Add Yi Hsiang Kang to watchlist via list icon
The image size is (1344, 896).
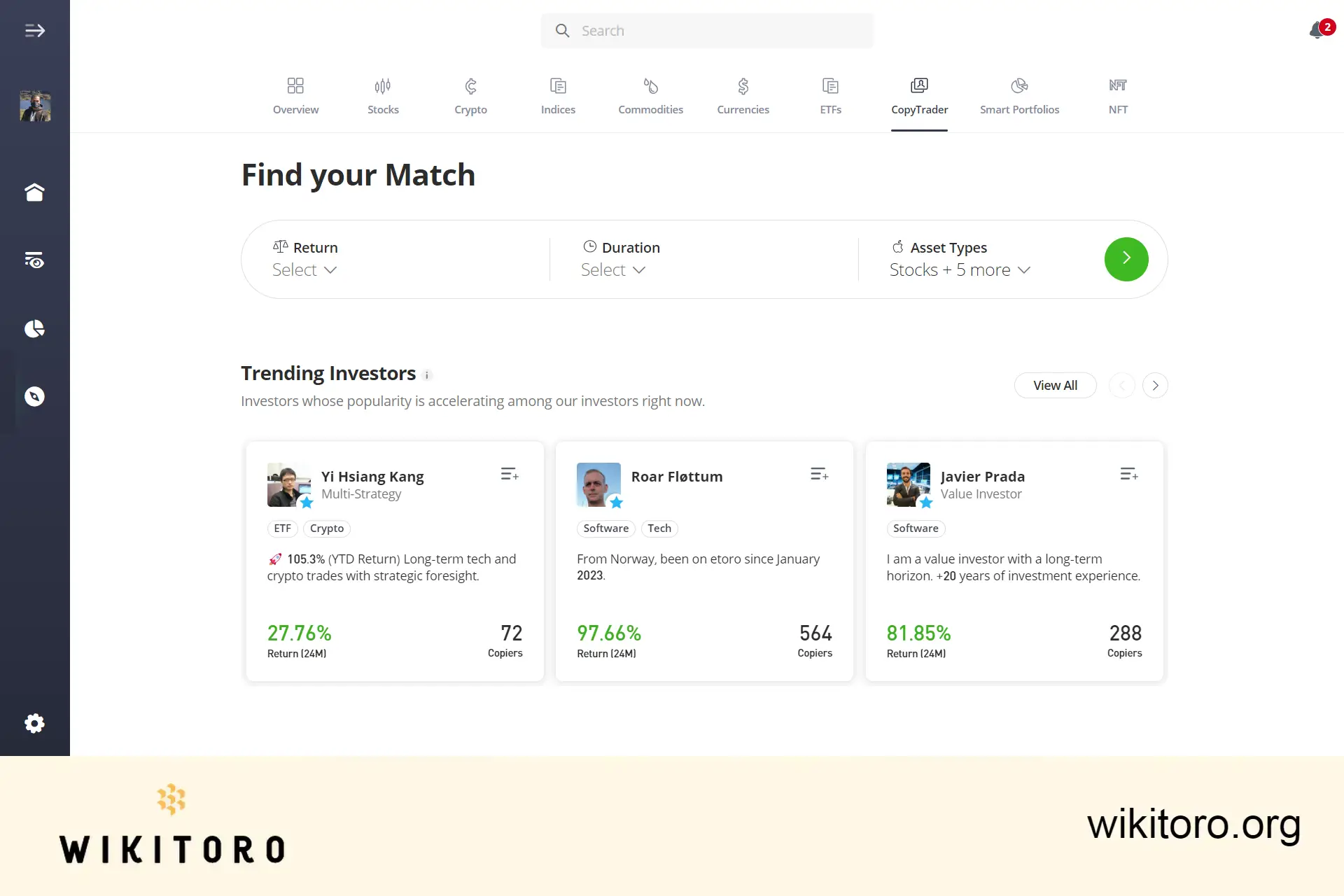click(x=510, y=474)
